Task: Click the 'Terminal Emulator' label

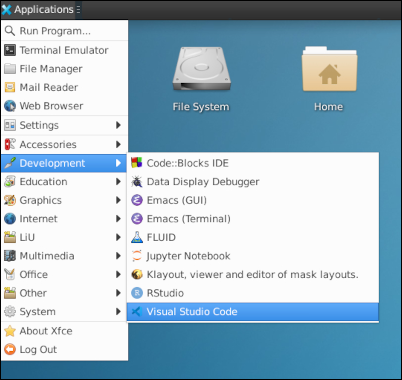Action: click(x=64, y=50)
